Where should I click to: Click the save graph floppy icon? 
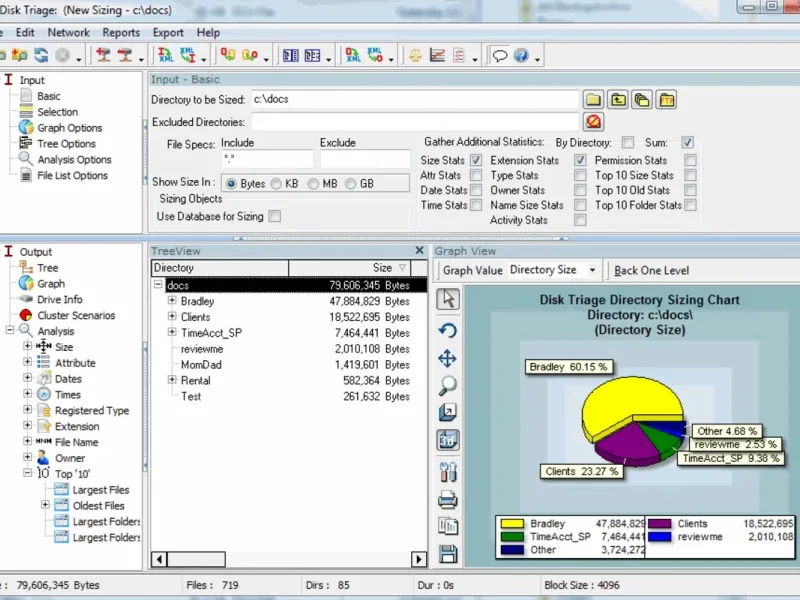[448, 554]
